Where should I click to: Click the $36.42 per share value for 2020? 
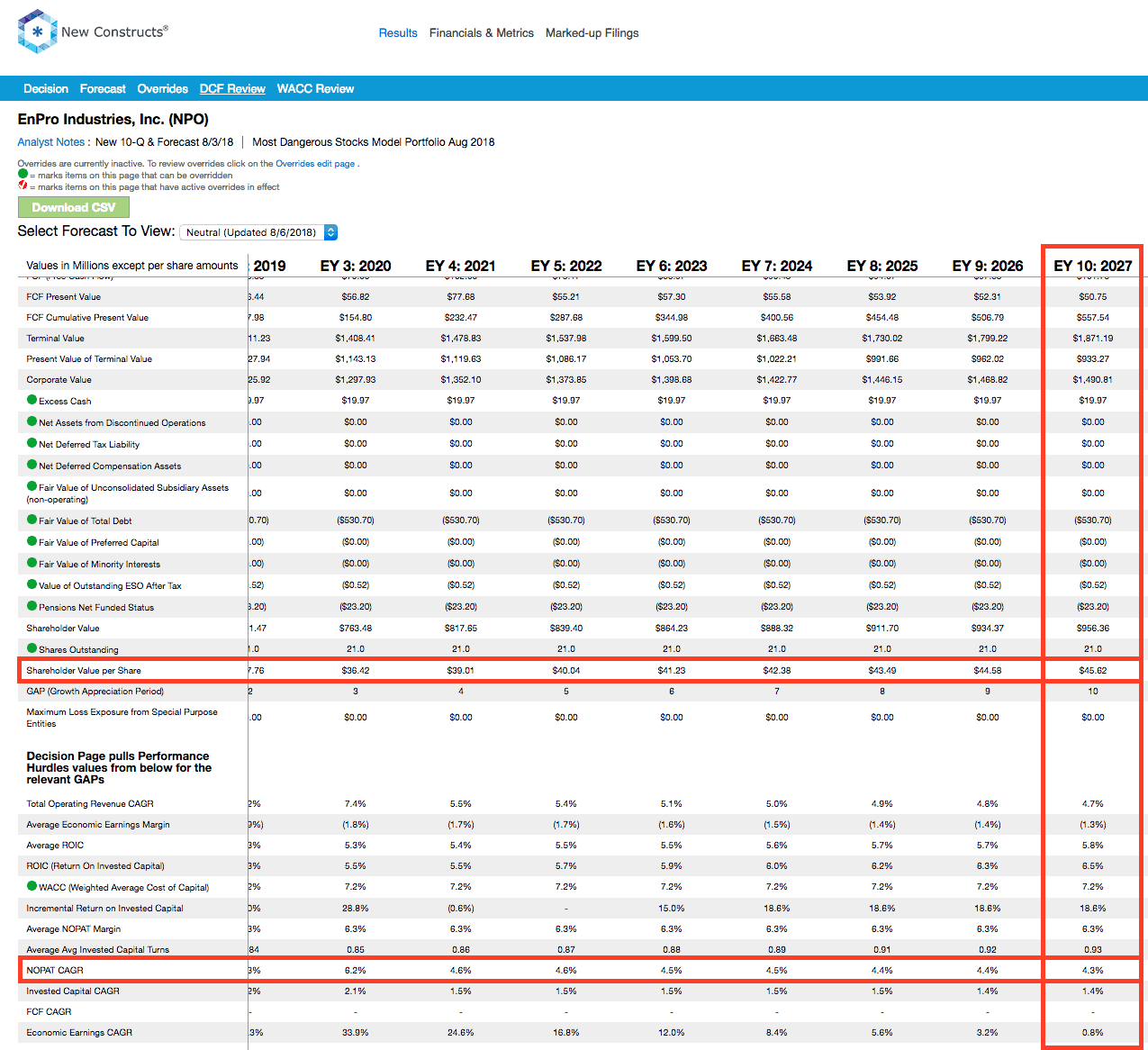coord(356,670)
